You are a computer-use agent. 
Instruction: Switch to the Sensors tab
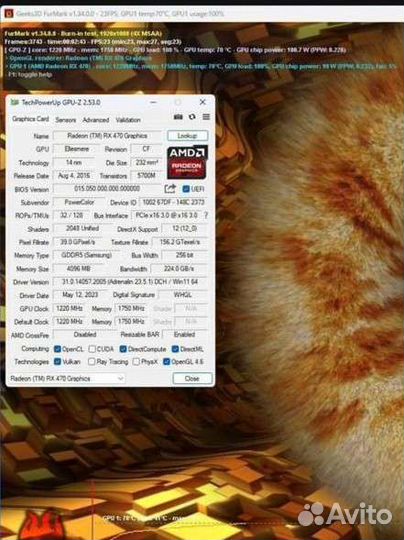point(65,120)
